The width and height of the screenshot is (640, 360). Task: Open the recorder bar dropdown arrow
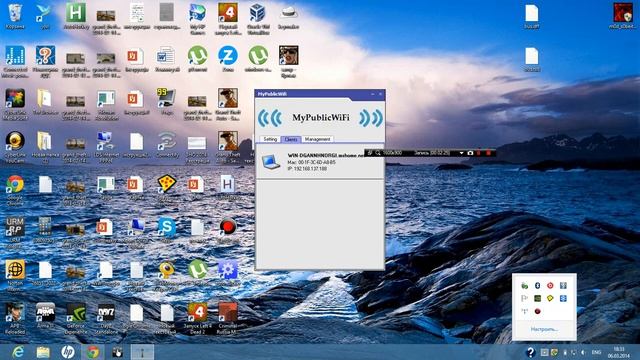point(461,153)
